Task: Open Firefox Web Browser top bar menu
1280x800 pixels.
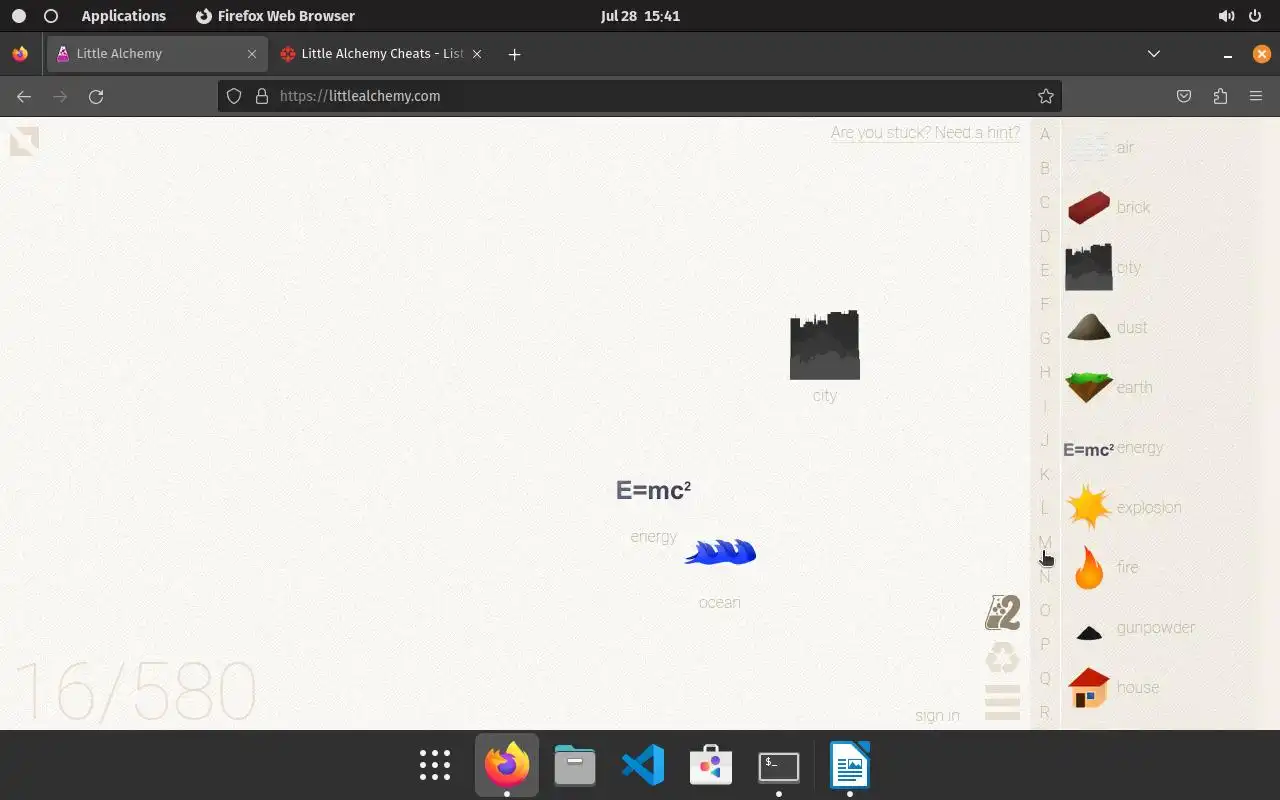Action: tap(275, 16)
